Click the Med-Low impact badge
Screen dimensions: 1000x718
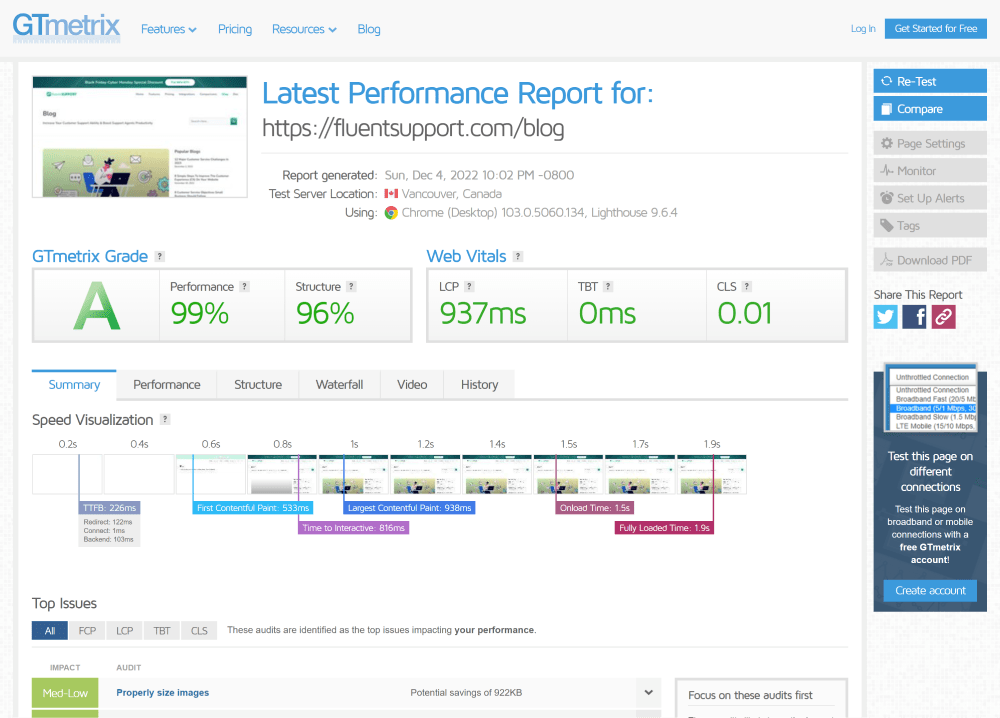[x=65, y=693]
